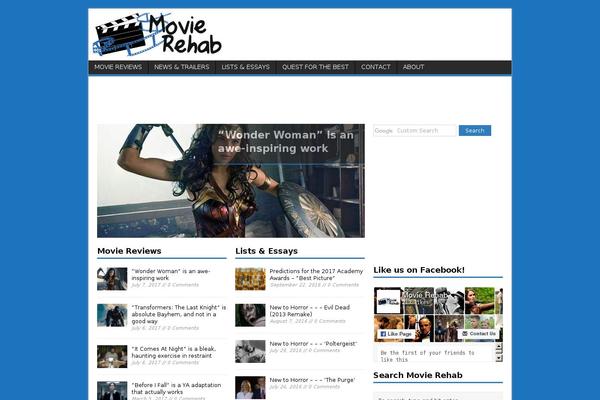Viewport: 600px width, 400px height.
Task: Click the Academy Awards predictions thumbnail
Action: 250,279
